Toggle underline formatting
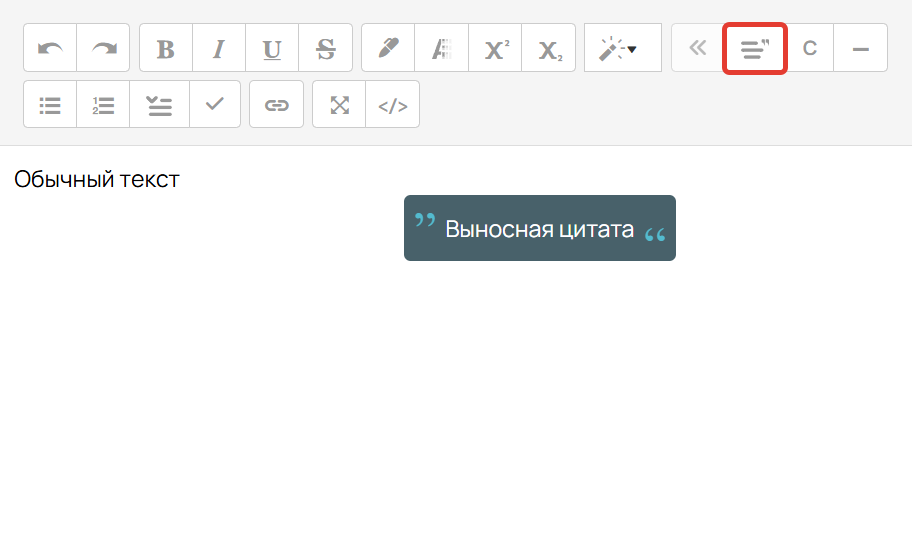The image size is (912, 558). [272, 48]
